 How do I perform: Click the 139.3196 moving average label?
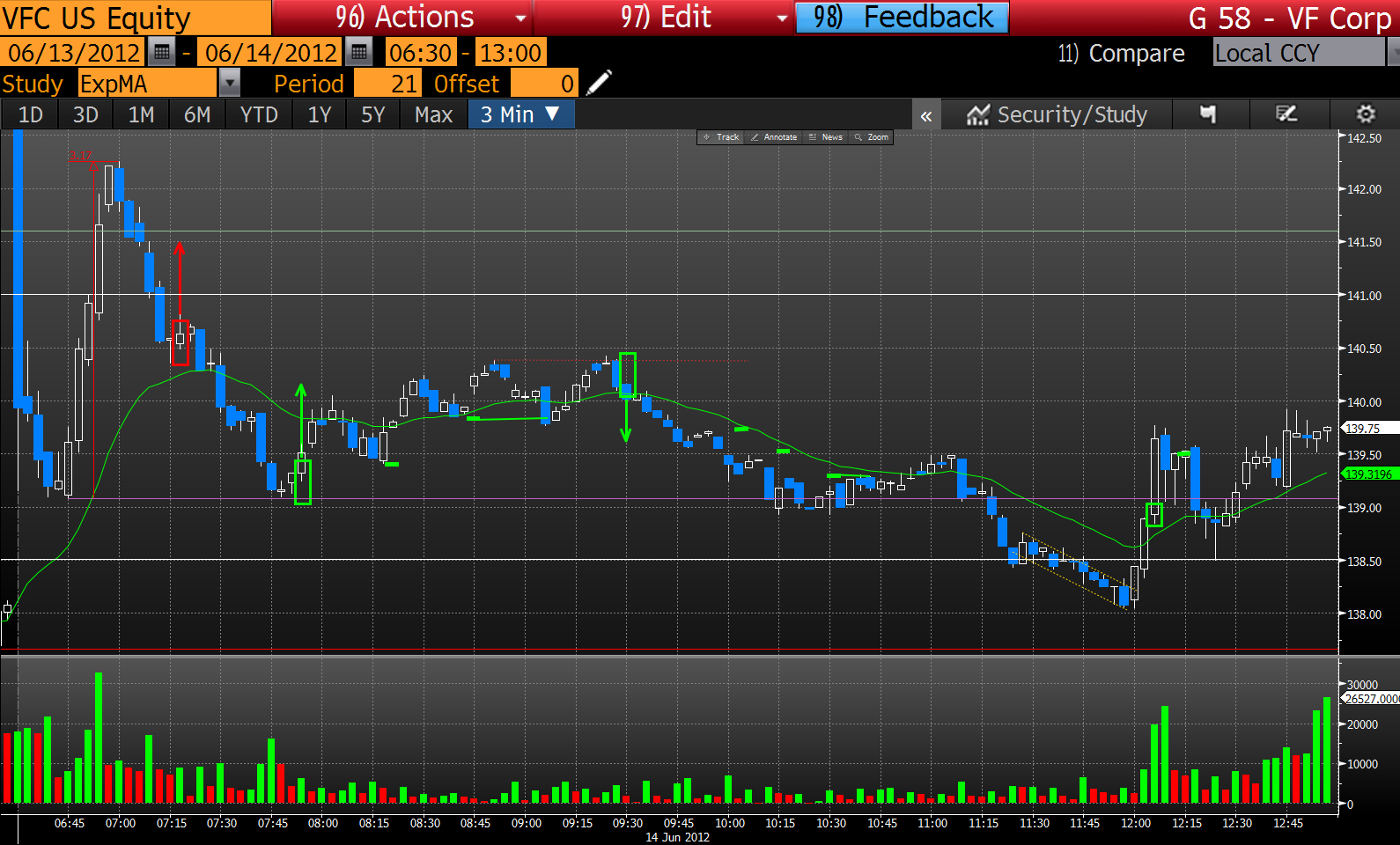1368,474
